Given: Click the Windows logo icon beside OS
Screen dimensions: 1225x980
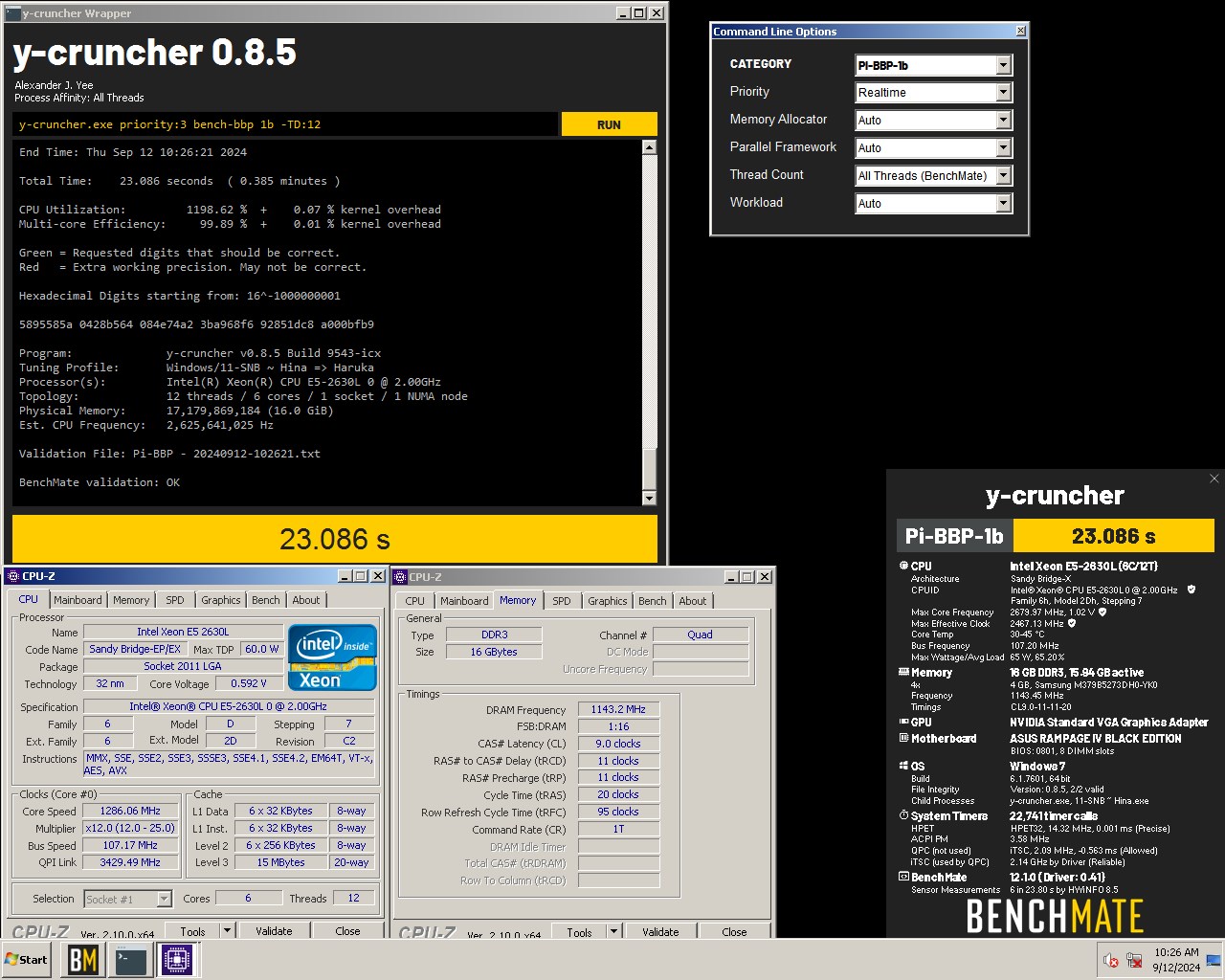Looking at the screenshot, I should coord(903,766).
